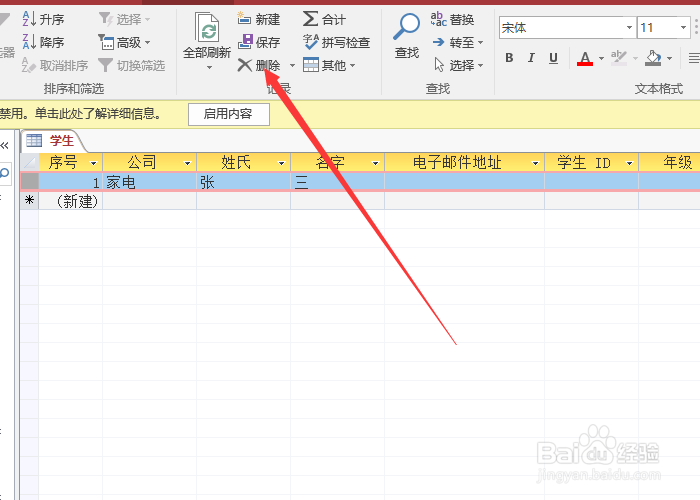The image size is (700, 500).
Task: Toggle italic formatting
Action: (531, 58)
